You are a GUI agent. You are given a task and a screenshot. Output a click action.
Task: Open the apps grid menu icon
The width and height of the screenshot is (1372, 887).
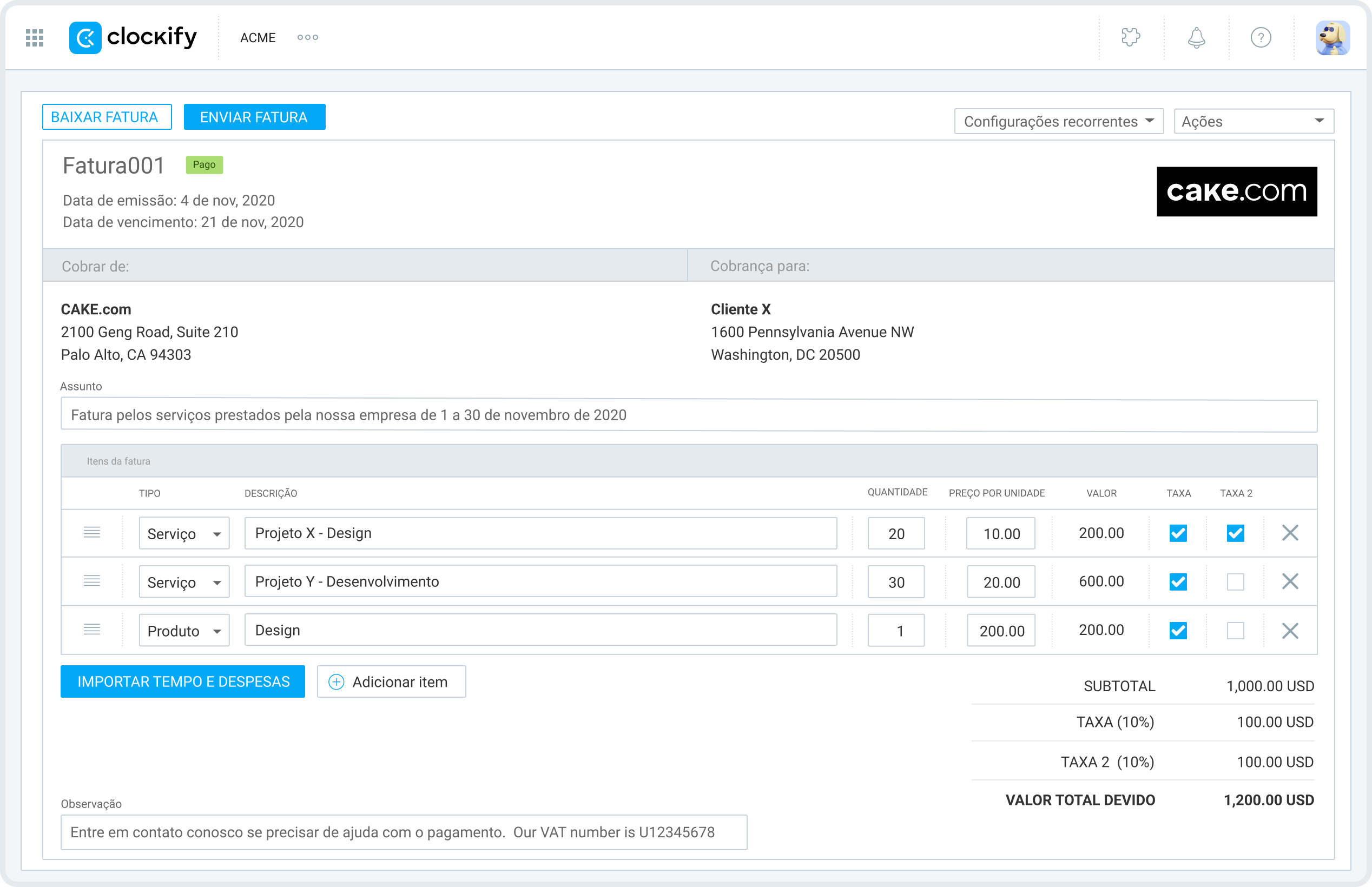[35, 38]
